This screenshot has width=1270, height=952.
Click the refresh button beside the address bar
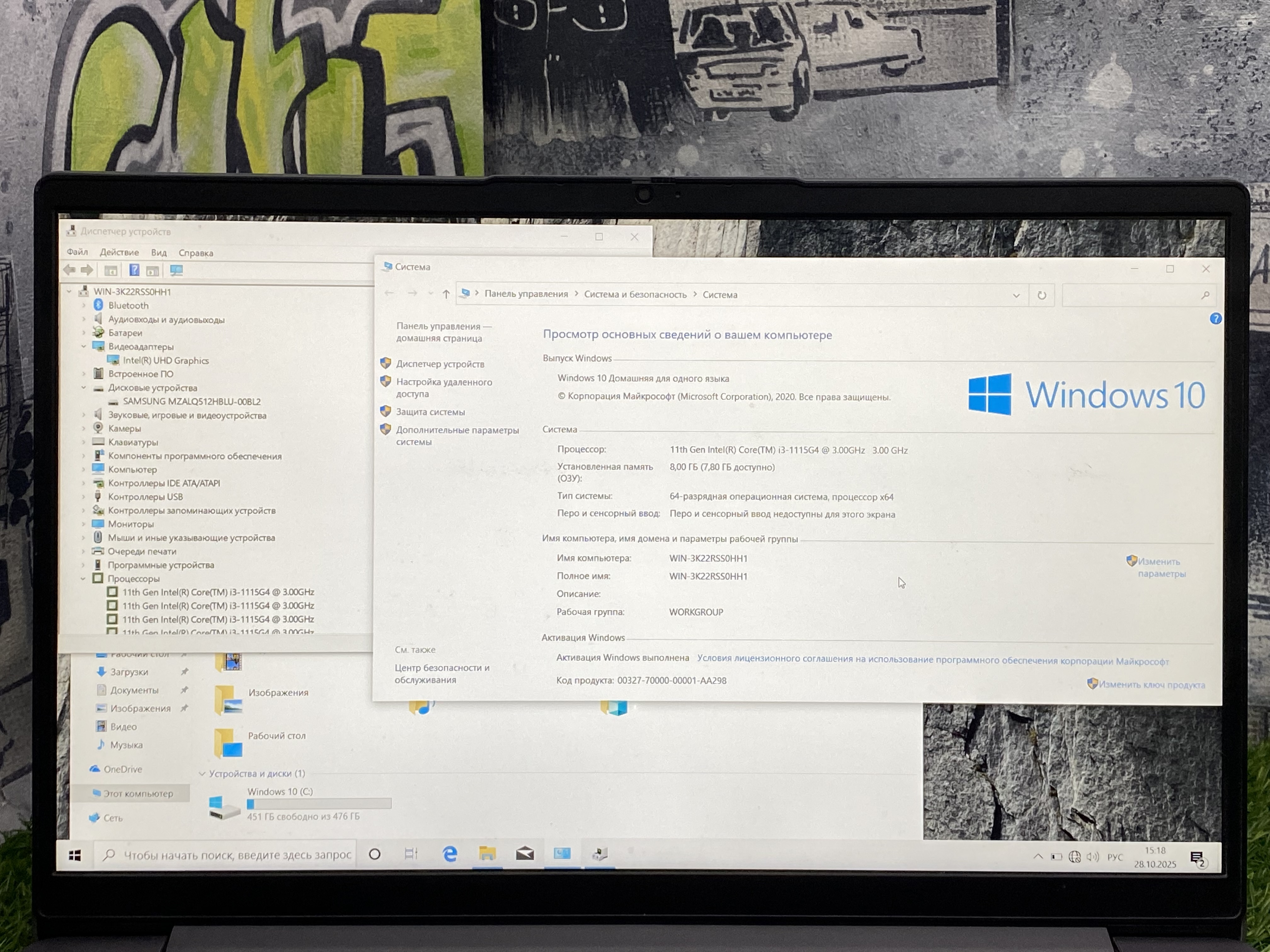point(1042,296)
